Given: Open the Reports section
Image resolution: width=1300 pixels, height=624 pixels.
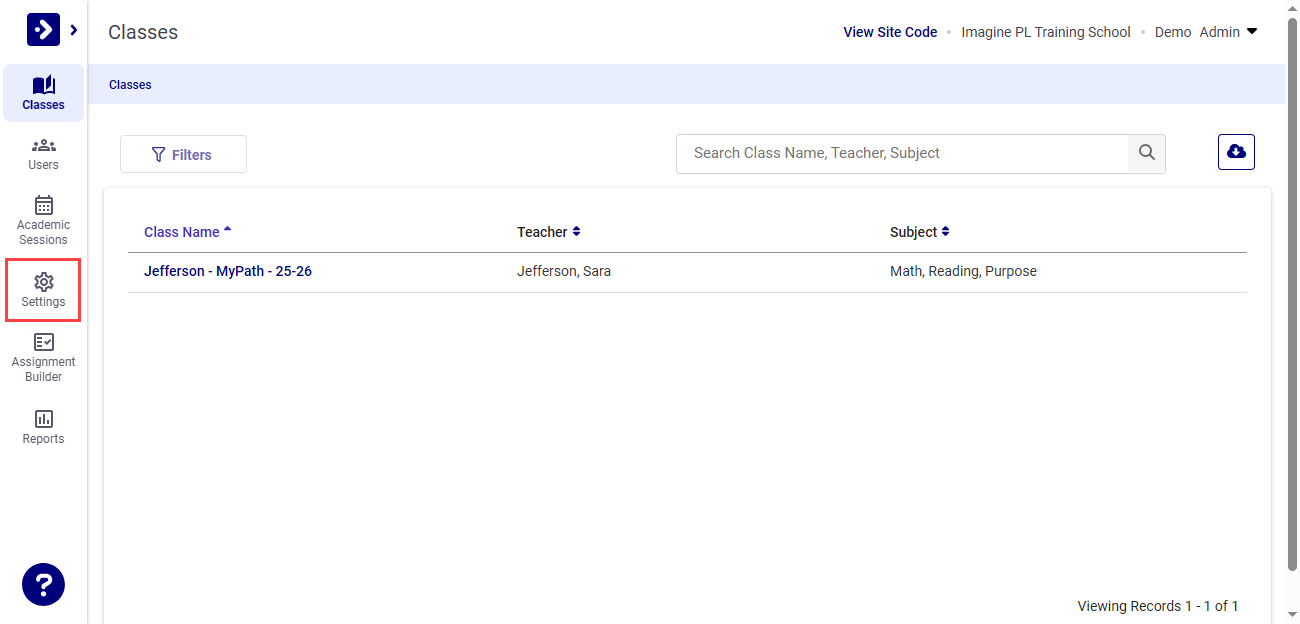Looking at the screenshot, I should pyautogui.click(x=43, y=427).
